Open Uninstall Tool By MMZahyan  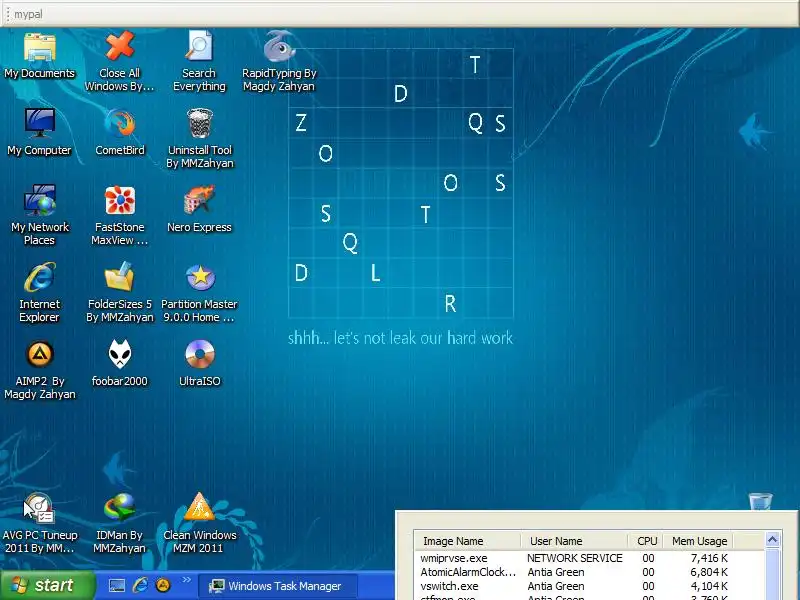(x=199, y=138)
